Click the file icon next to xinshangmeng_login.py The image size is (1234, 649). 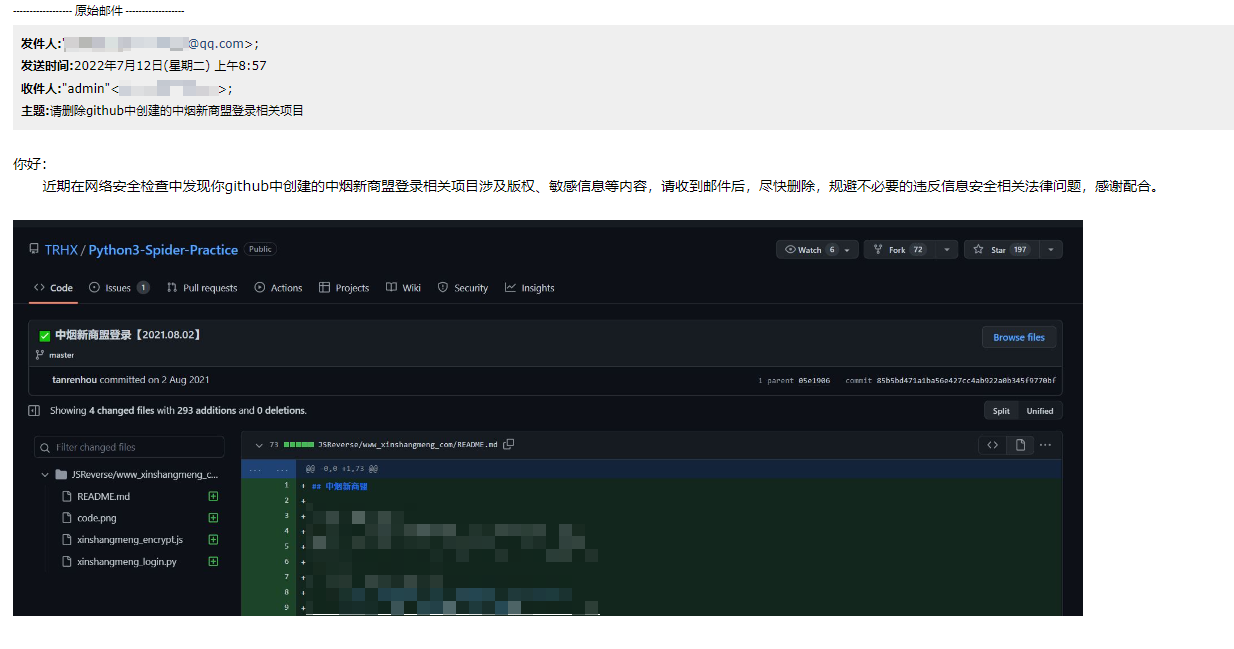[x=67, y=562]
